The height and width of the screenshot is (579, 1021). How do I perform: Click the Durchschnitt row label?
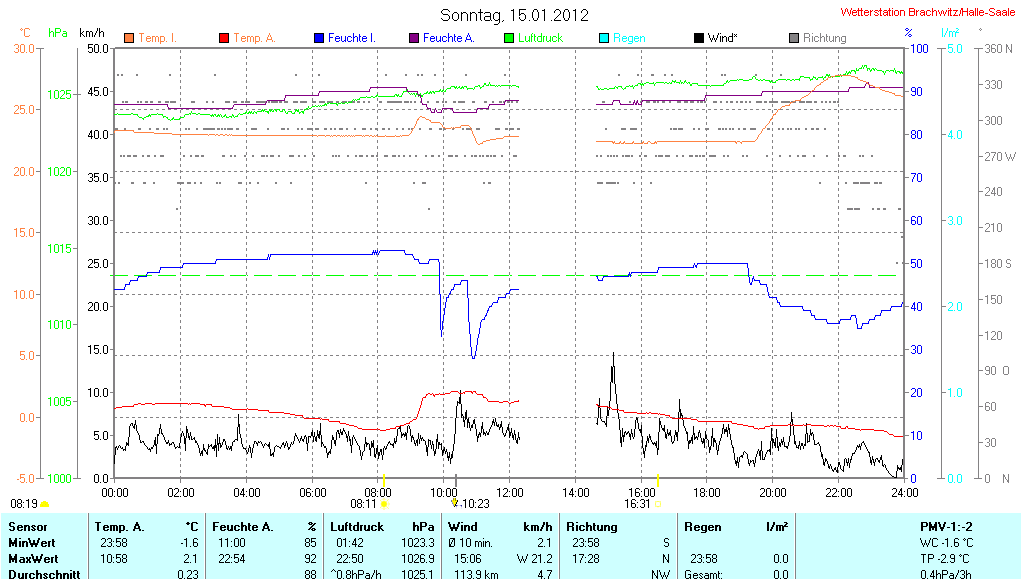pos(42,574)
